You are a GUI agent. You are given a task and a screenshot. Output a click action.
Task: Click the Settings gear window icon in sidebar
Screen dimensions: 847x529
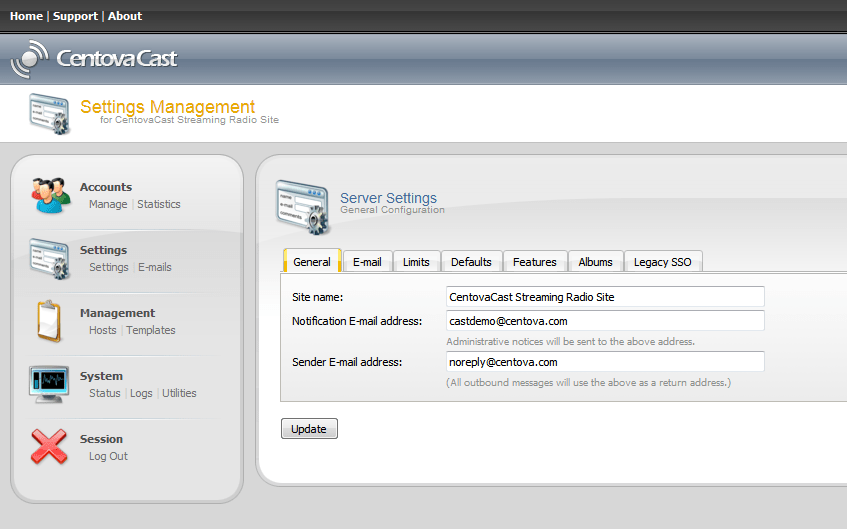[50, 258]
